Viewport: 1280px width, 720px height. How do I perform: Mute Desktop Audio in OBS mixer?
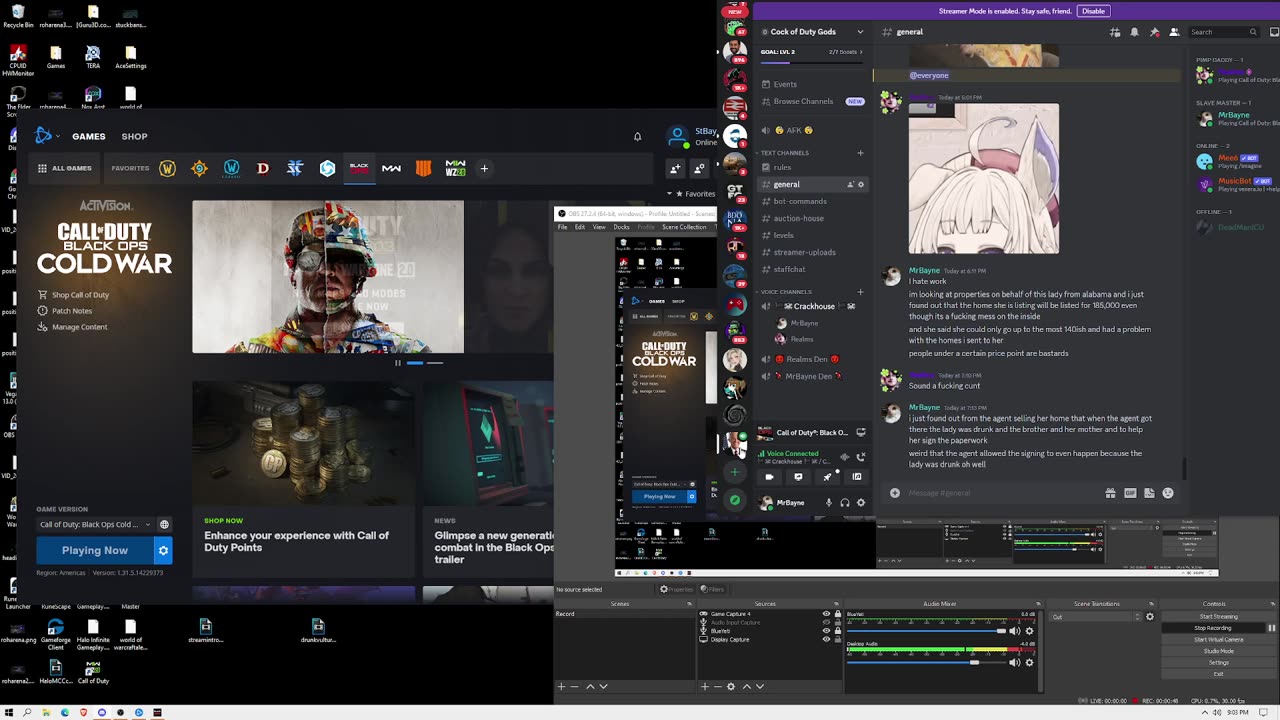(x=1014, y=662)
